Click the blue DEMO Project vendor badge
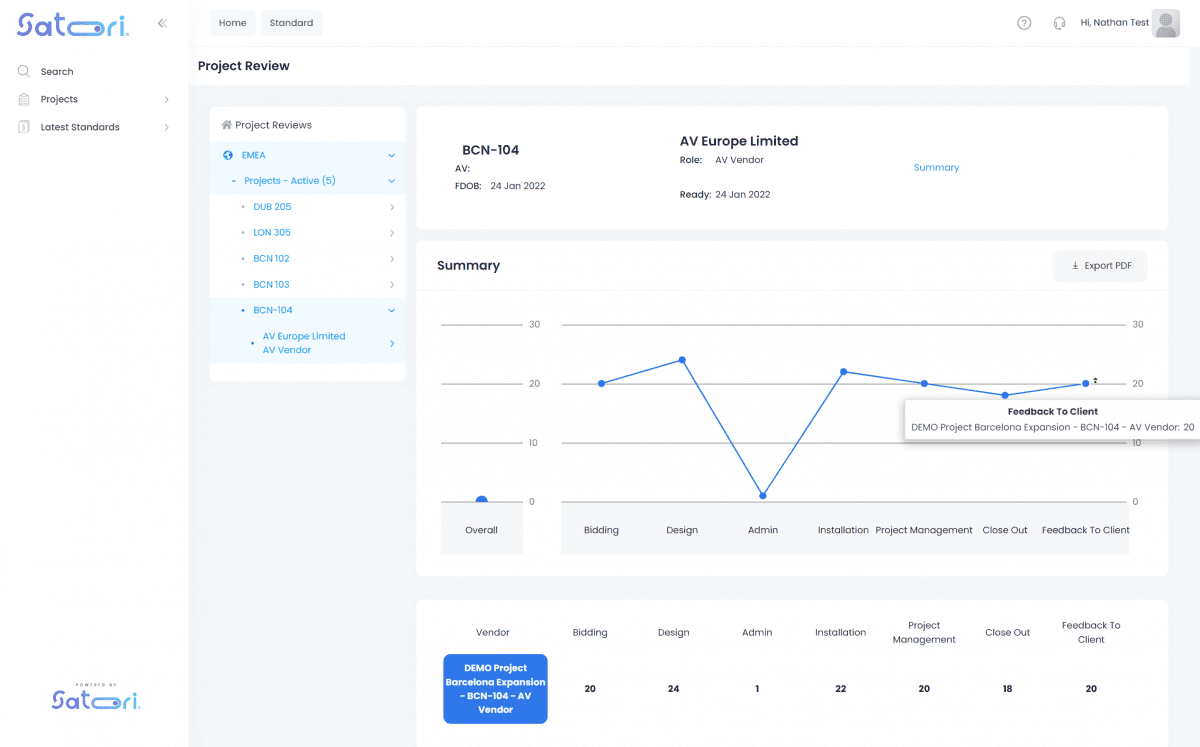 (x=495, y=689)
